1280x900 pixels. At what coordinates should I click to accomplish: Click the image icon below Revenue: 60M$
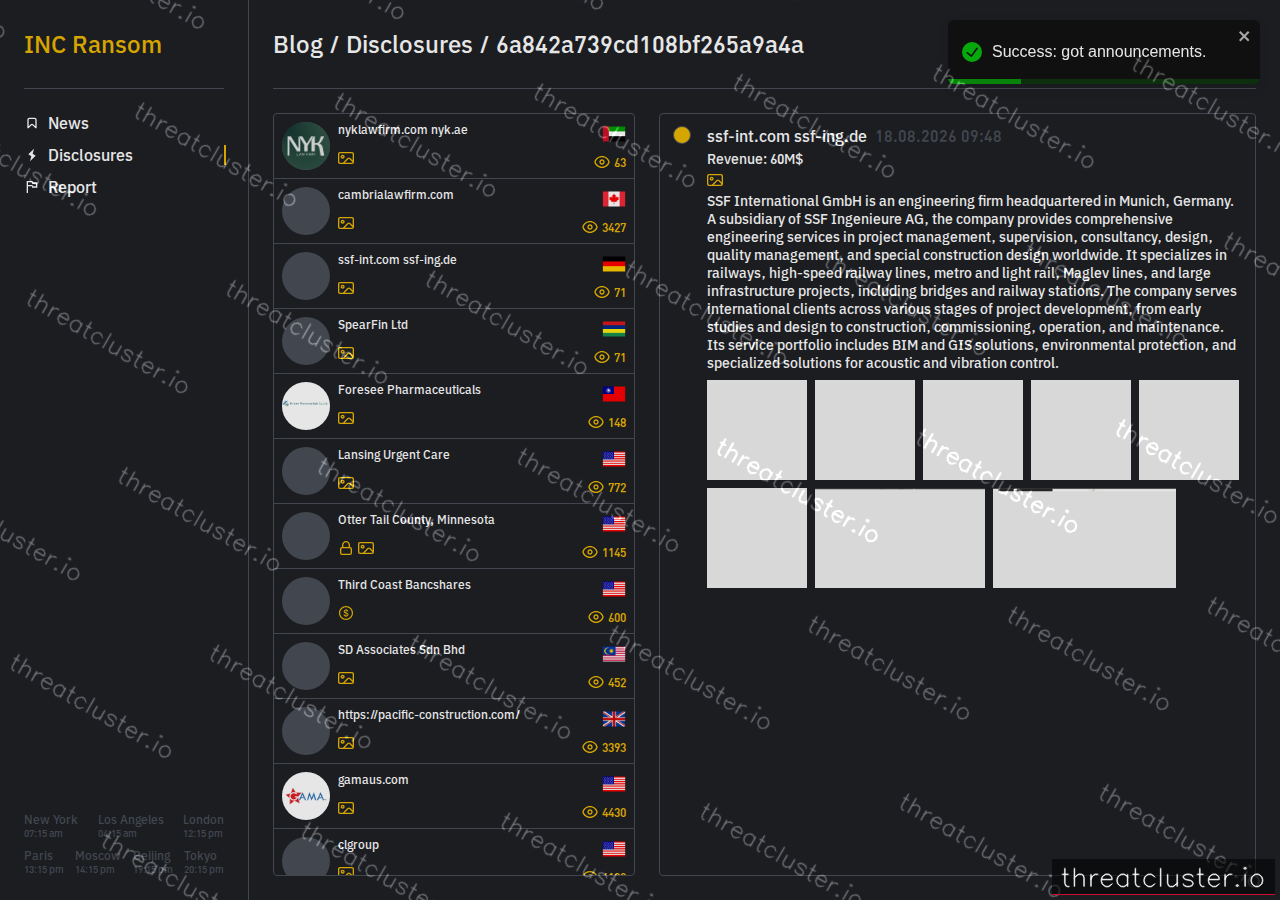715,180
